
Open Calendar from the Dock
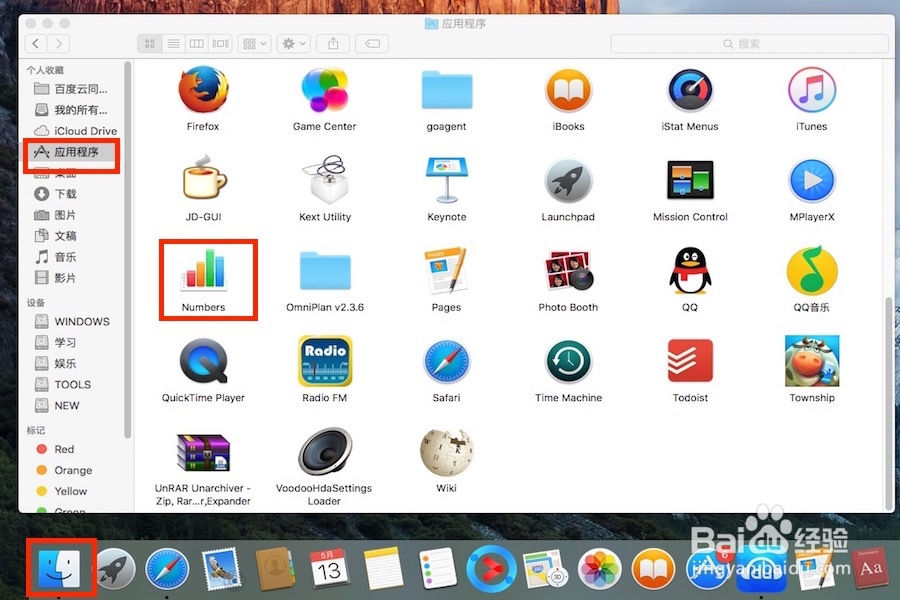click(329, 569)
